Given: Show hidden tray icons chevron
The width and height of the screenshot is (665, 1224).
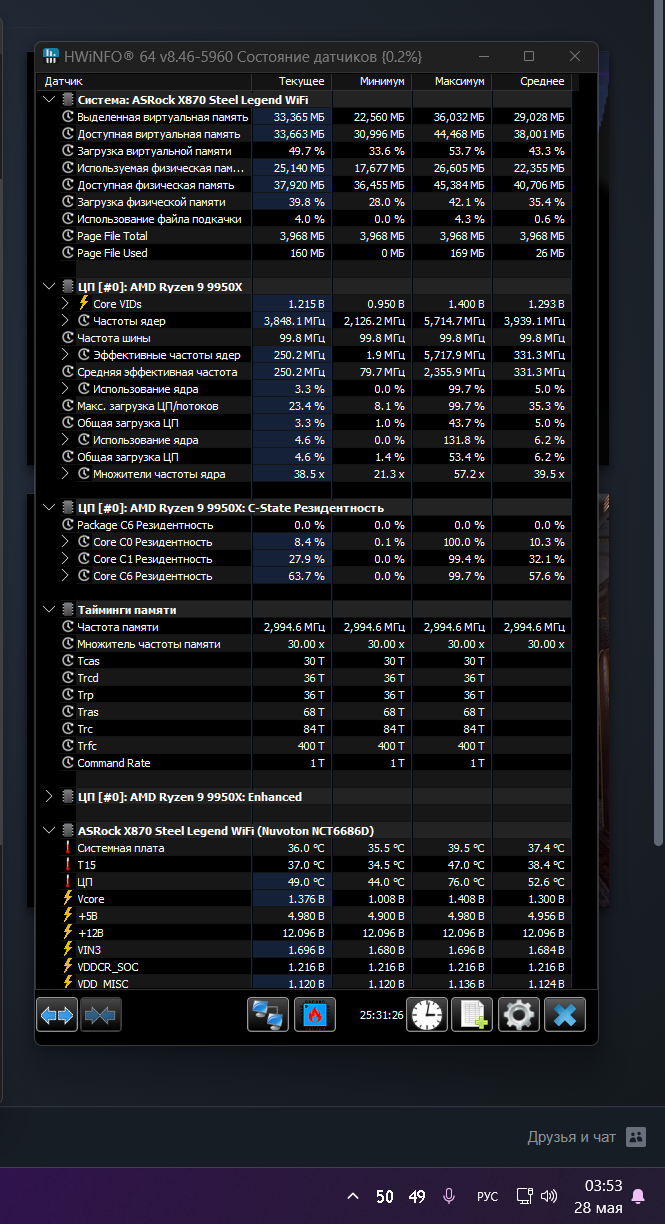Looking at the screenshot, I should tap(353, 1196).
